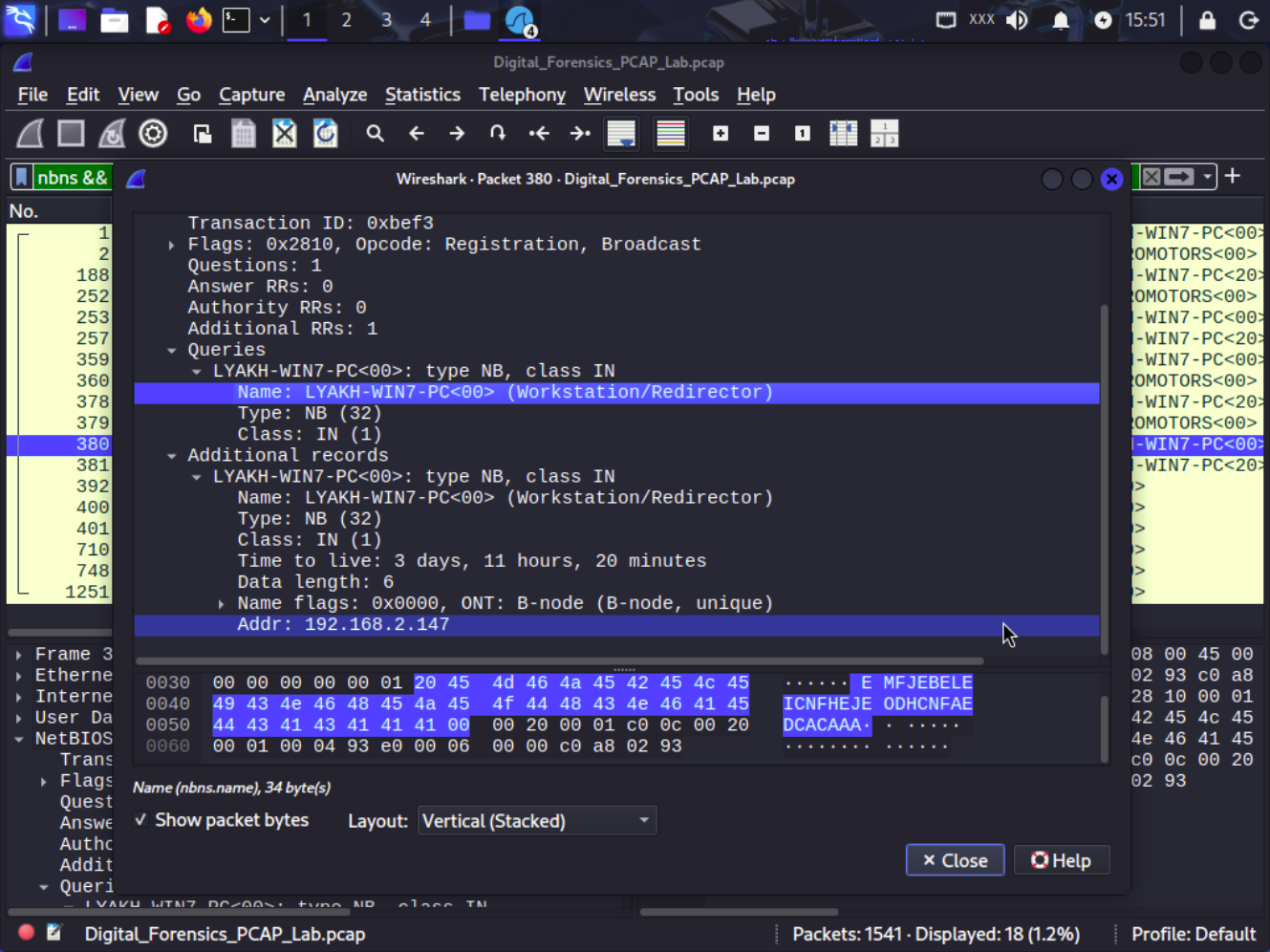Uncheck Show packet bytes checkbox
Viewport: 1270px width, 952px height.
(141, 820)
